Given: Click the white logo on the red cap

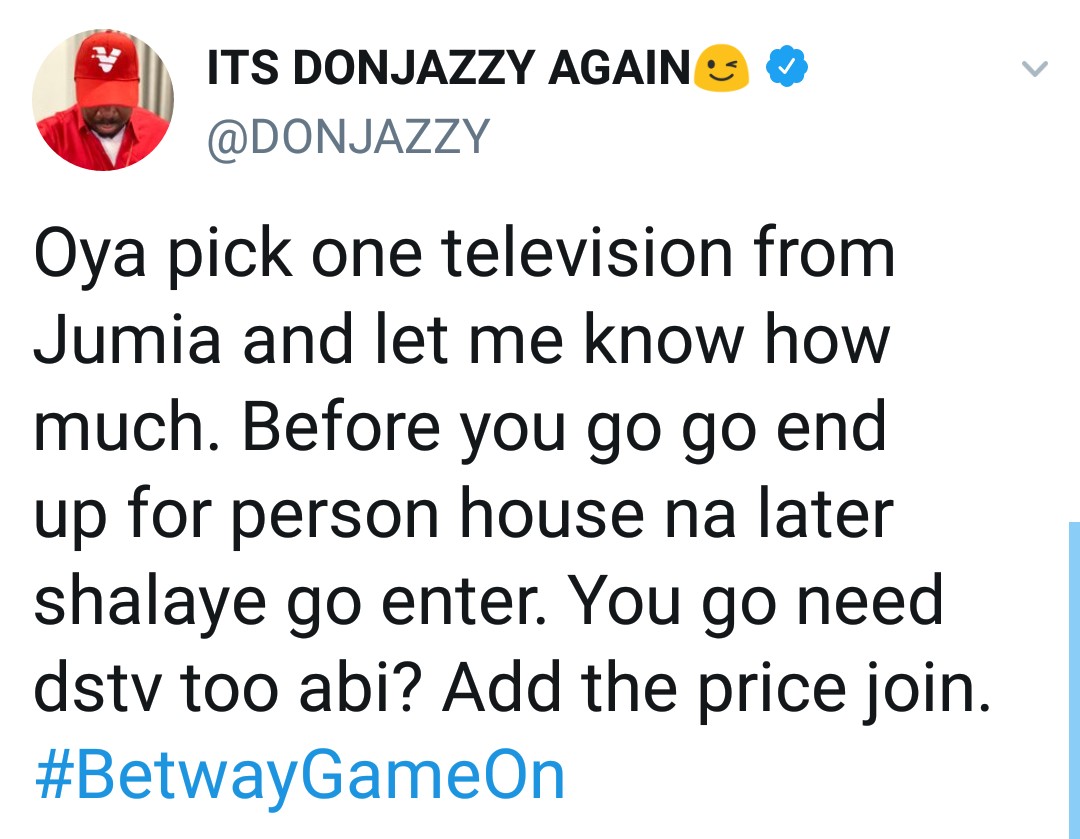Looking at the screenshot, I should coord(105,59).
